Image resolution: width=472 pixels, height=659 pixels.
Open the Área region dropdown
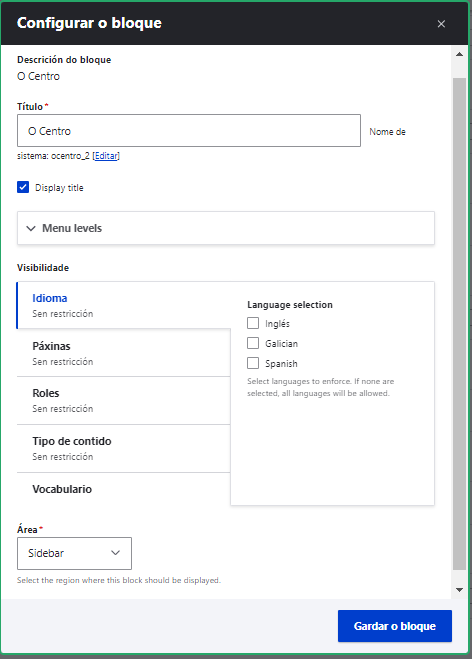tap(74, 553)
